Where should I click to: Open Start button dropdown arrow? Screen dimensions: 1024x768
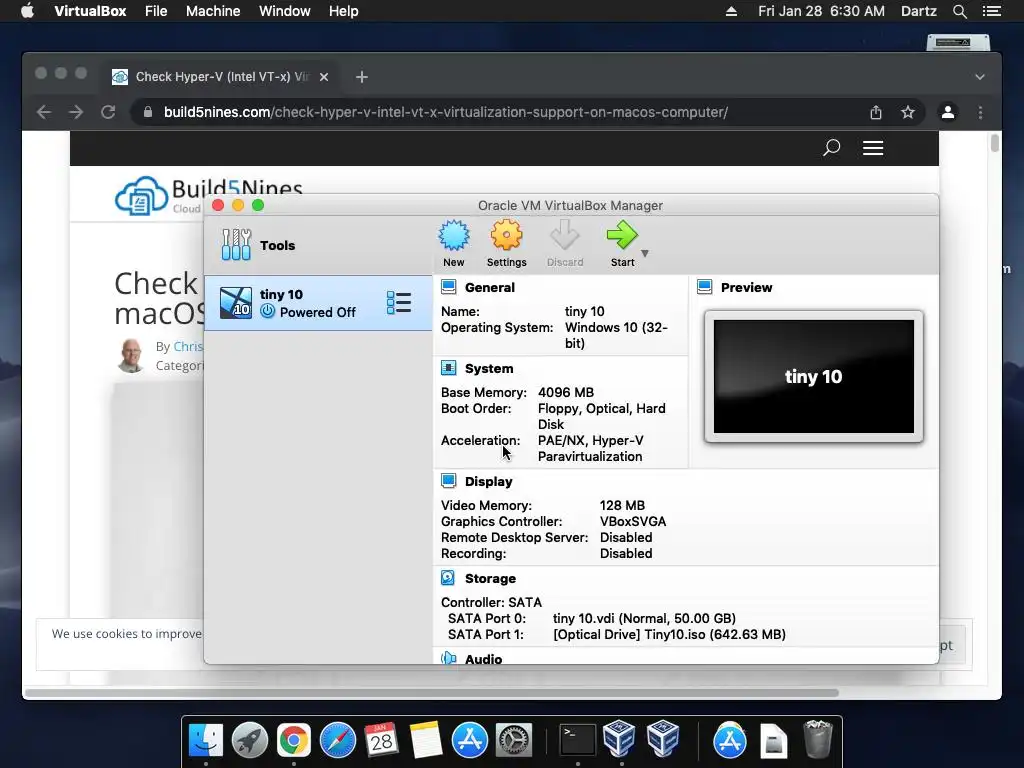[645, 253]
